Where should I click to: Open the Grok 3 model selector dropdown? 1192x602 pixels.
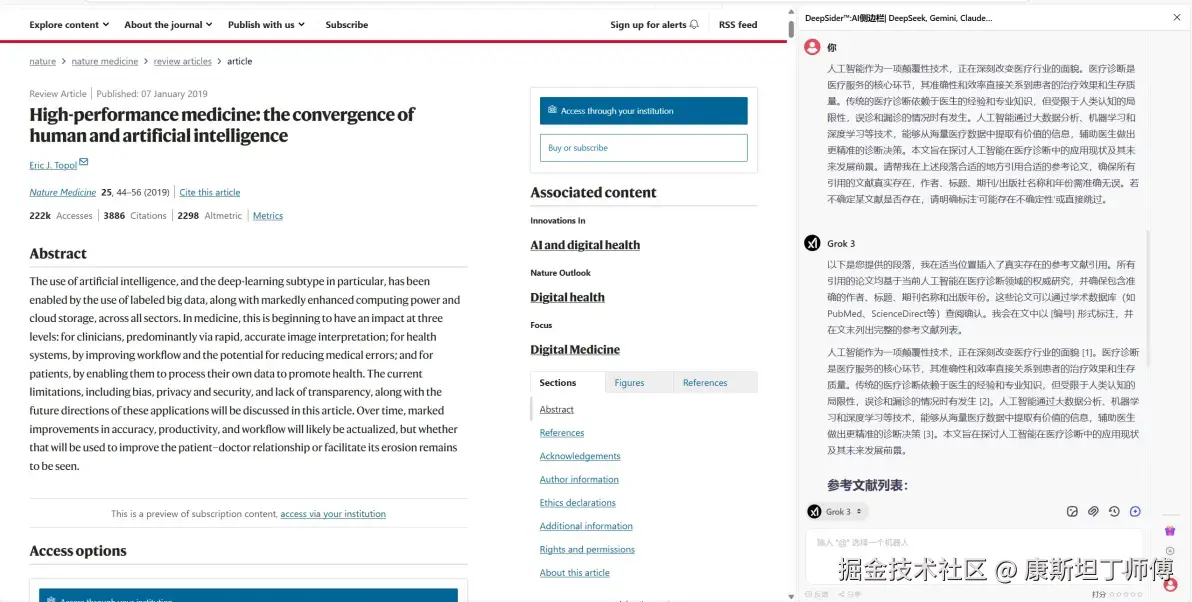click(x=837, y=512)
